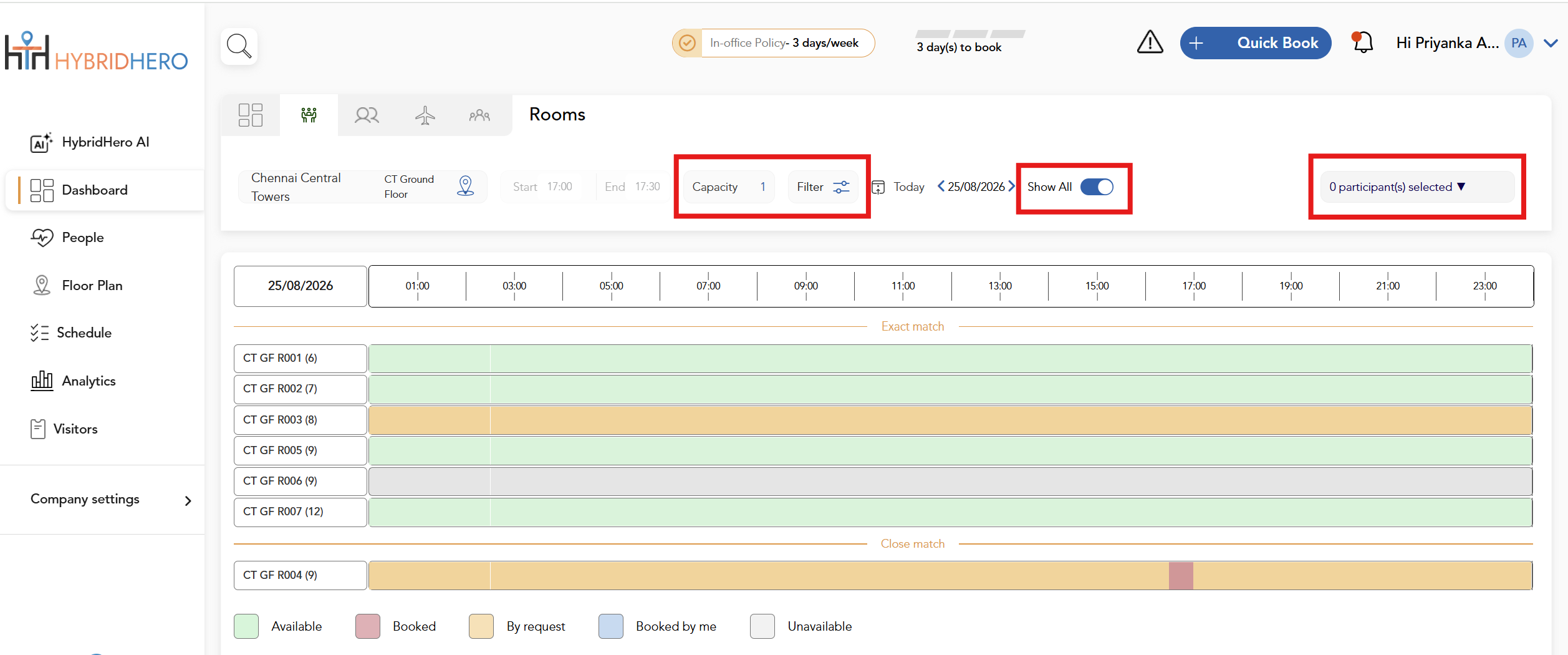The width and height of the screenshot is (1568, 655).
Task: Click the In-office Policy check icon
Action: click(x=687, y=43)
